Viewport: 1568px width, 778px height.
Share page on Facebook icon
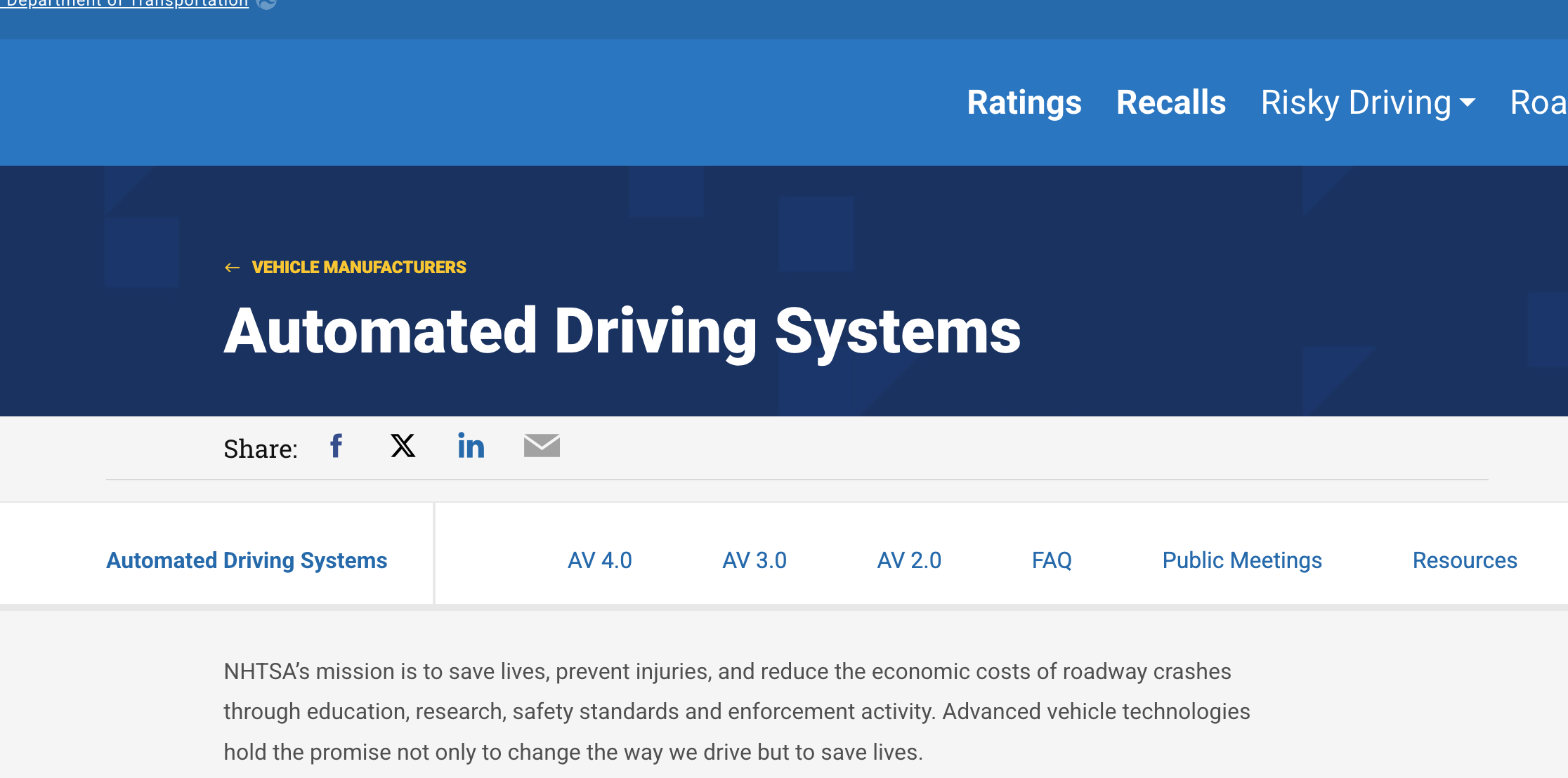point(337,446)
